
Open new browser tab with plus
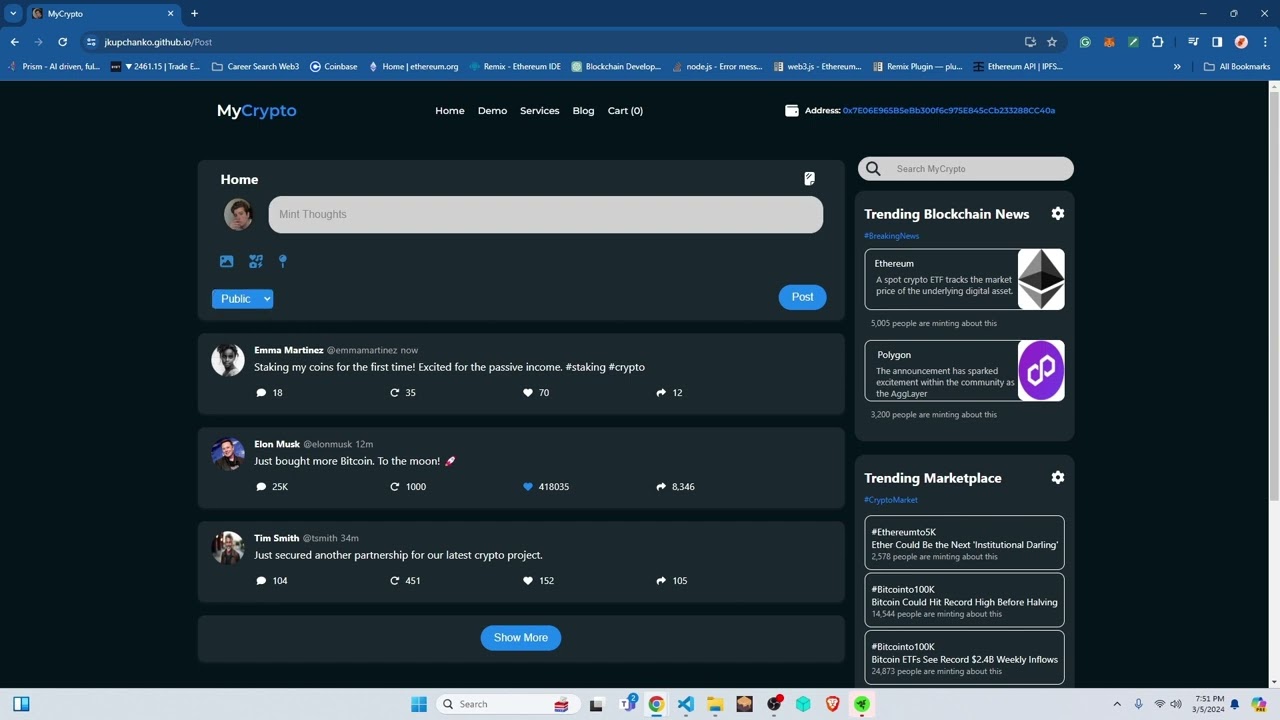194,14
